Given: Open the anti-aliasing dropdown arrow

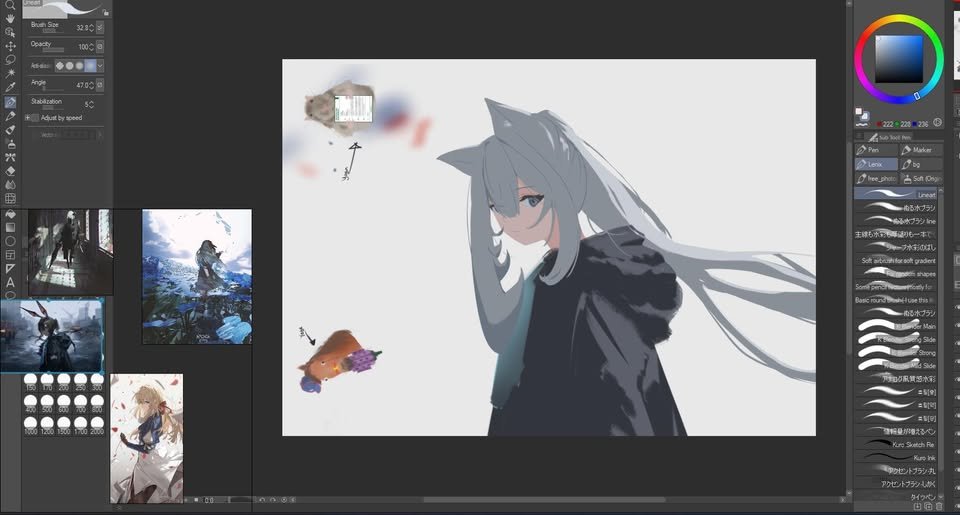Looking at the screenshot, I should coord(100,66).
